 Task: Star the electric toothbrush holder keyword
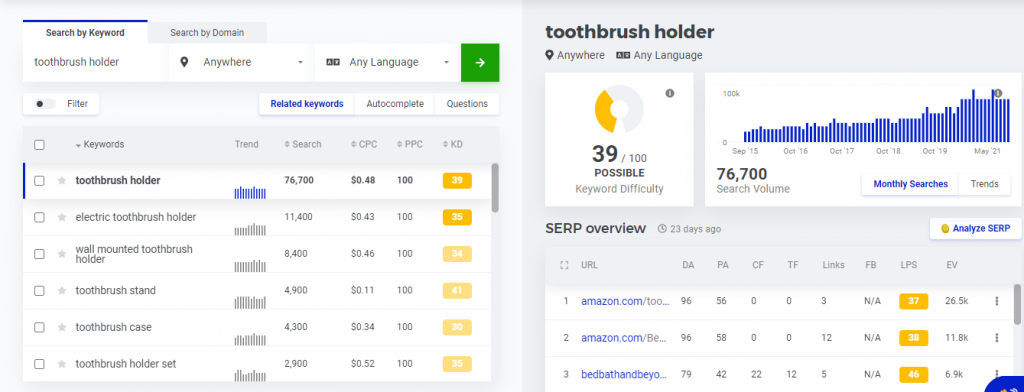click(x=62, y=217)
